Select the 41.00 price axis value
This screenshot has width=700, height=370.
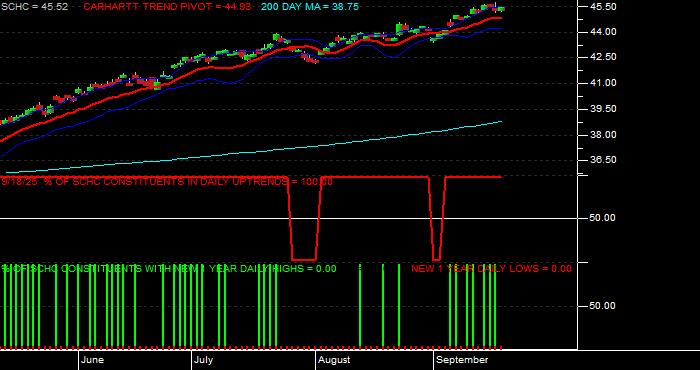click(x=604, y=83)
